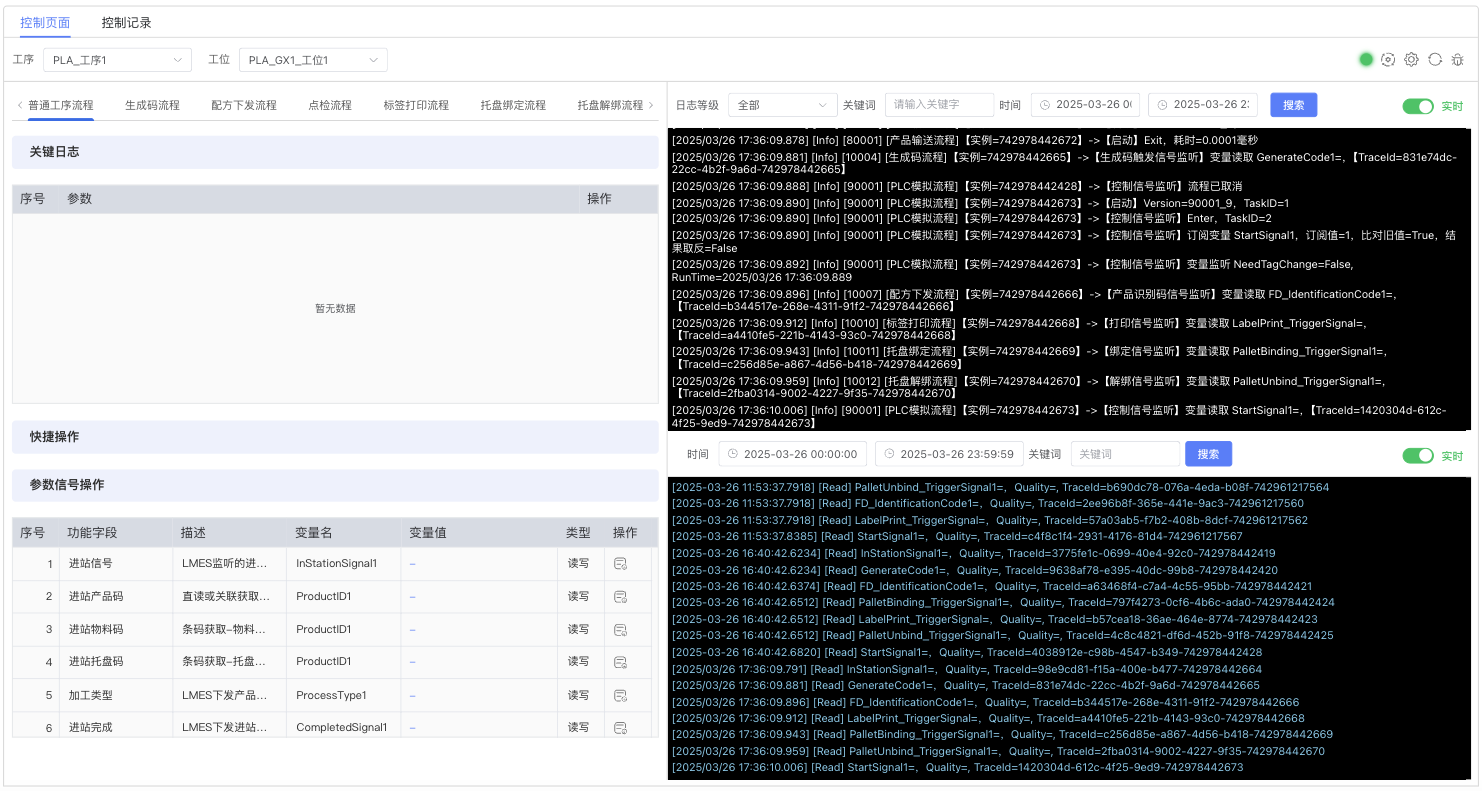Open the 工序 dropdown PLA_工序1

[x=117, y=61]
